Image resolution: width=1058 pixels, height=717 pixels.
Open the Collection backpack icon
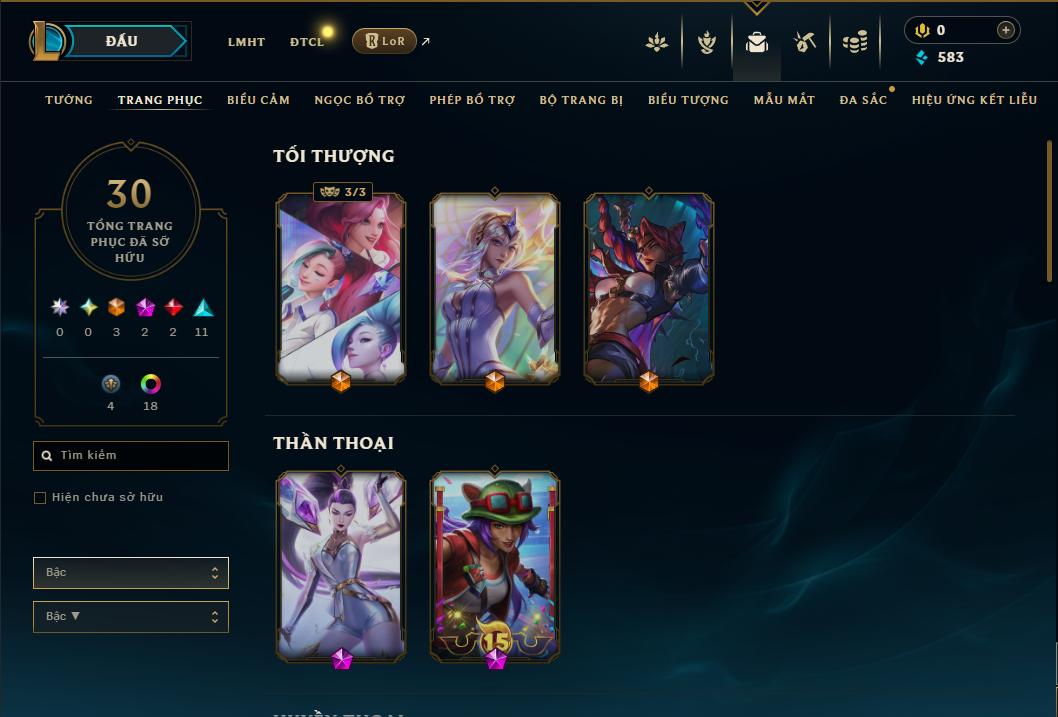pos(756,42)
